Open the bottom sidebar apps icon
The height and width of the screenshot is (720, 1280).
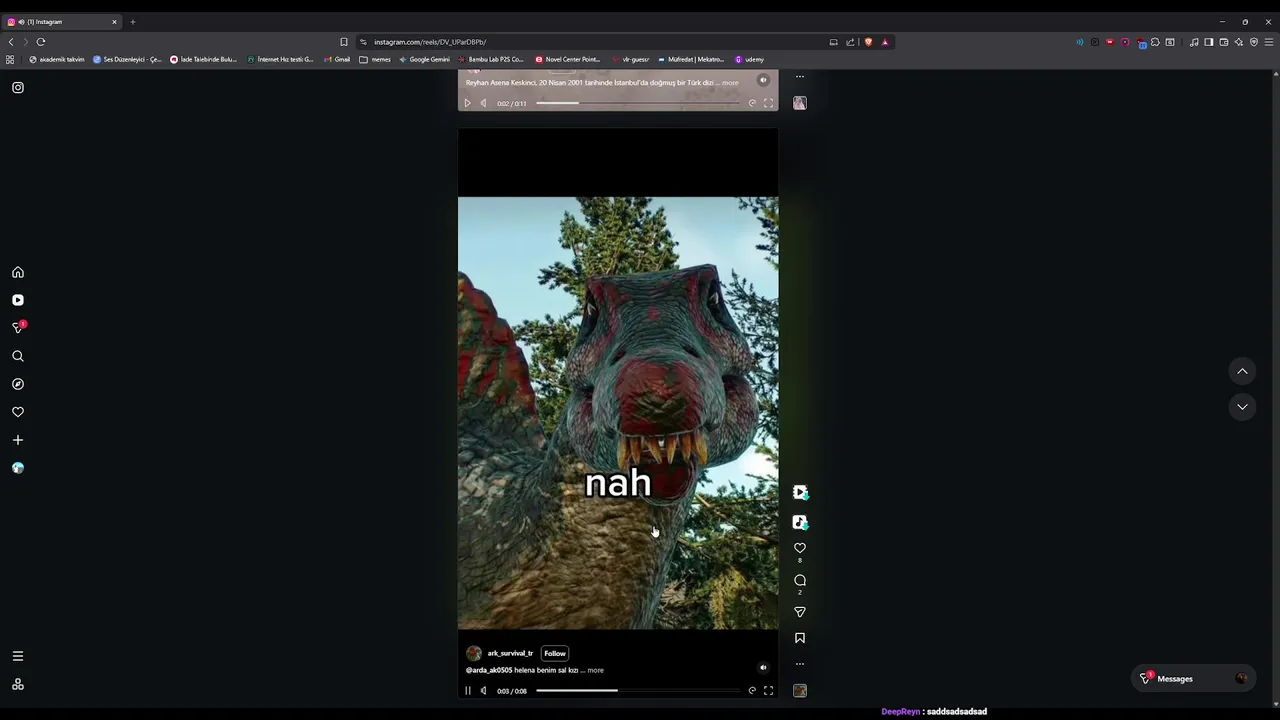18,684
